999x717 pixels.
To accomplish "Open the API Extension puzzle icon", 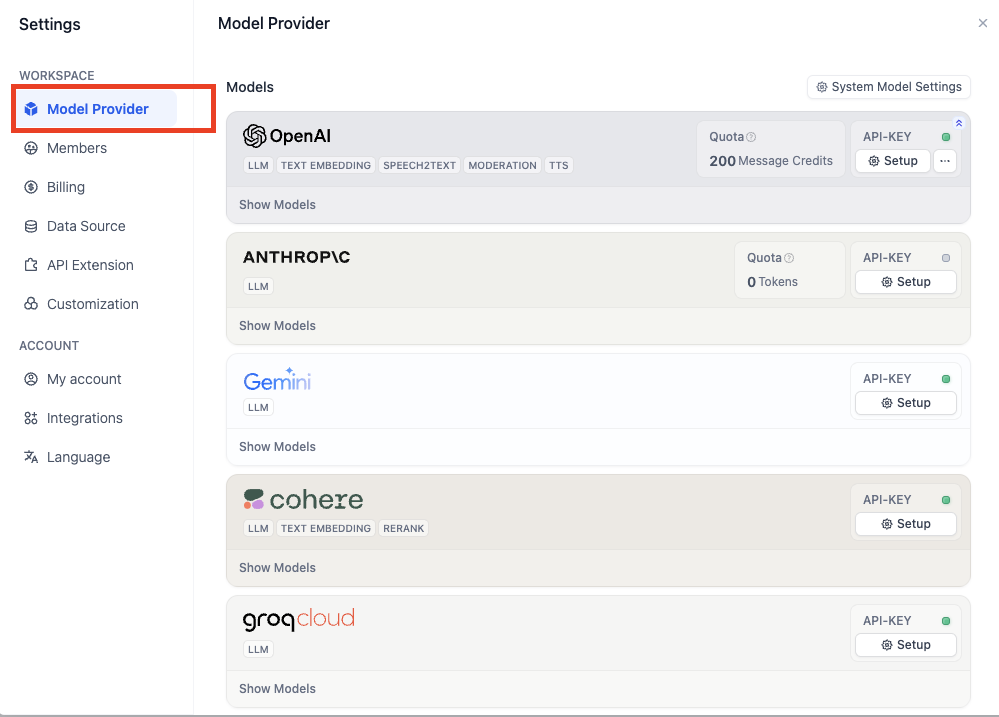I will click(x=31, y=265).
